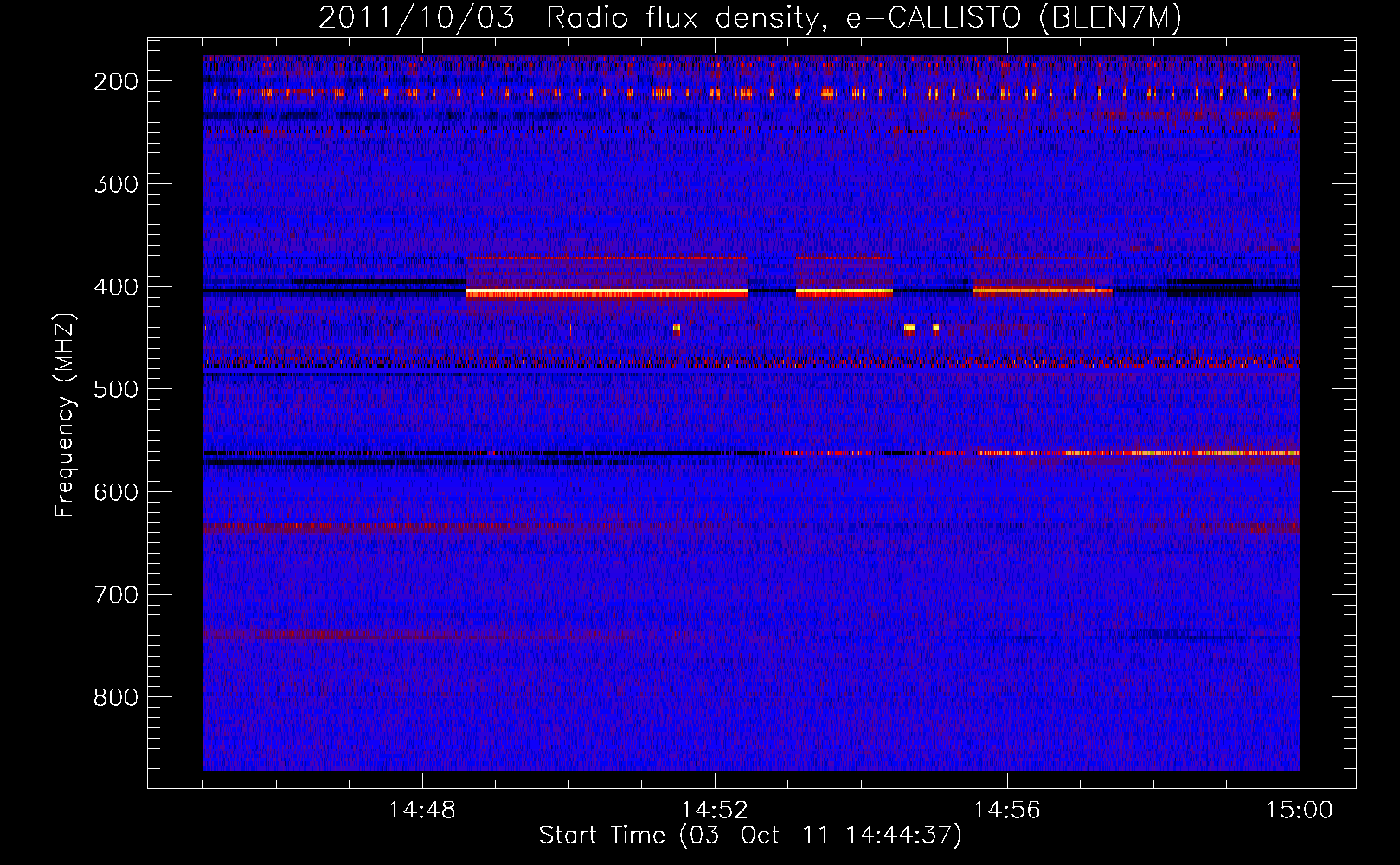This screenshot has height=865, width=1400.
Task: Click the faint third burst near 14:56
Action: 1043,292
